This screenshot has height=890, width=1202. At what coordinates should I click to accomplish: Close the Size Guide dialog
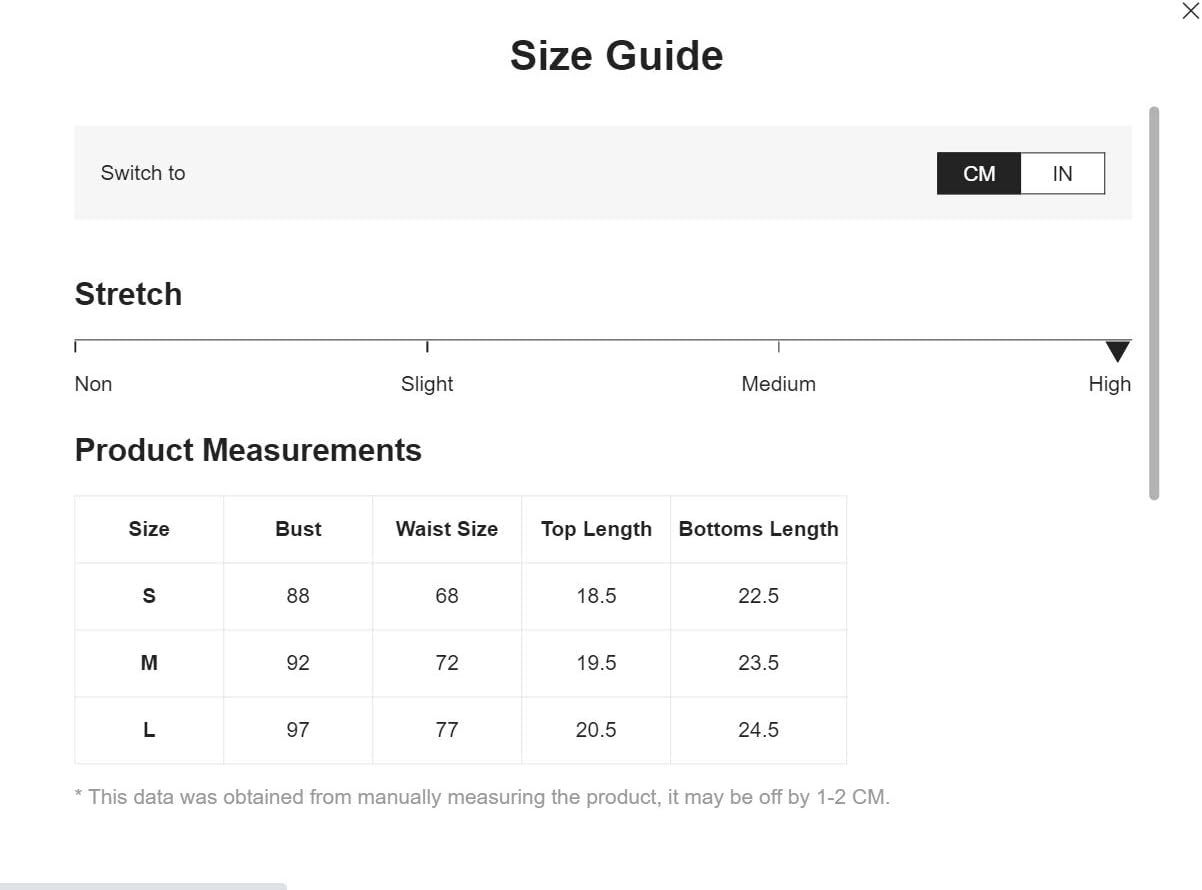(1190, 11)
